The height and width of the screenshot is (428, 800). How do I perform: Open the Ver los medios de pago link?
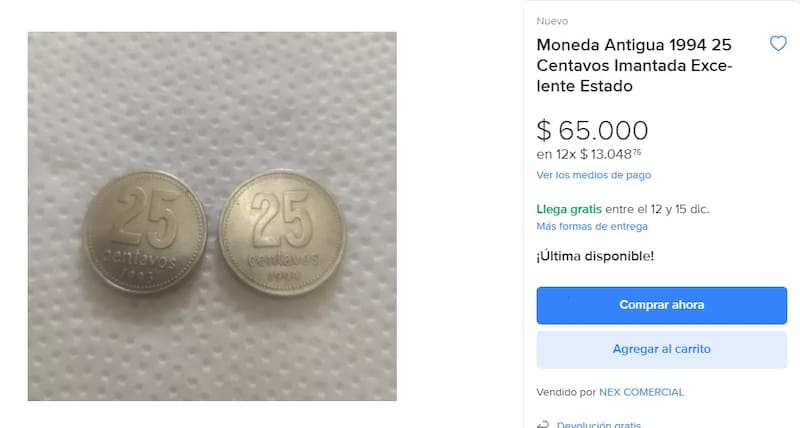pyautogui.click(x=593, y=175)
